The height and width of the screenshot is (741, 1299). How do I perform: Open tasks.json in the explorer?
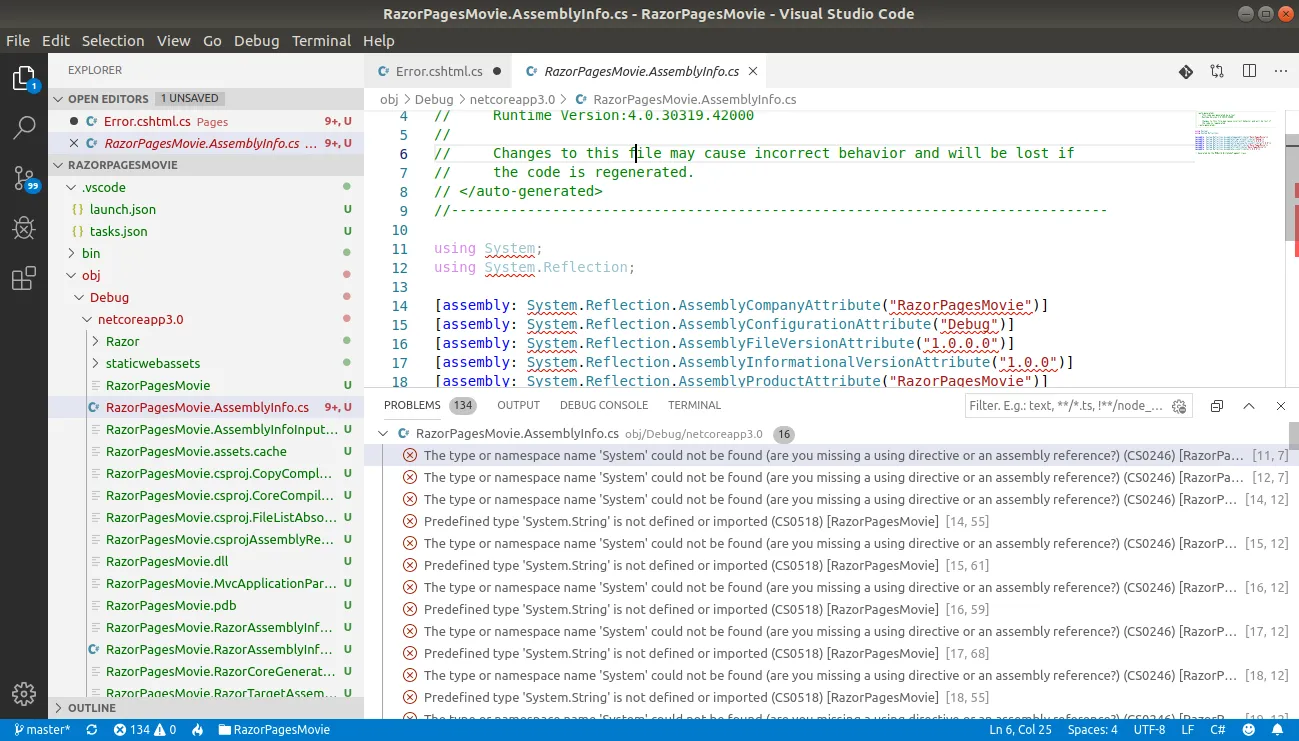click(118, 231)
